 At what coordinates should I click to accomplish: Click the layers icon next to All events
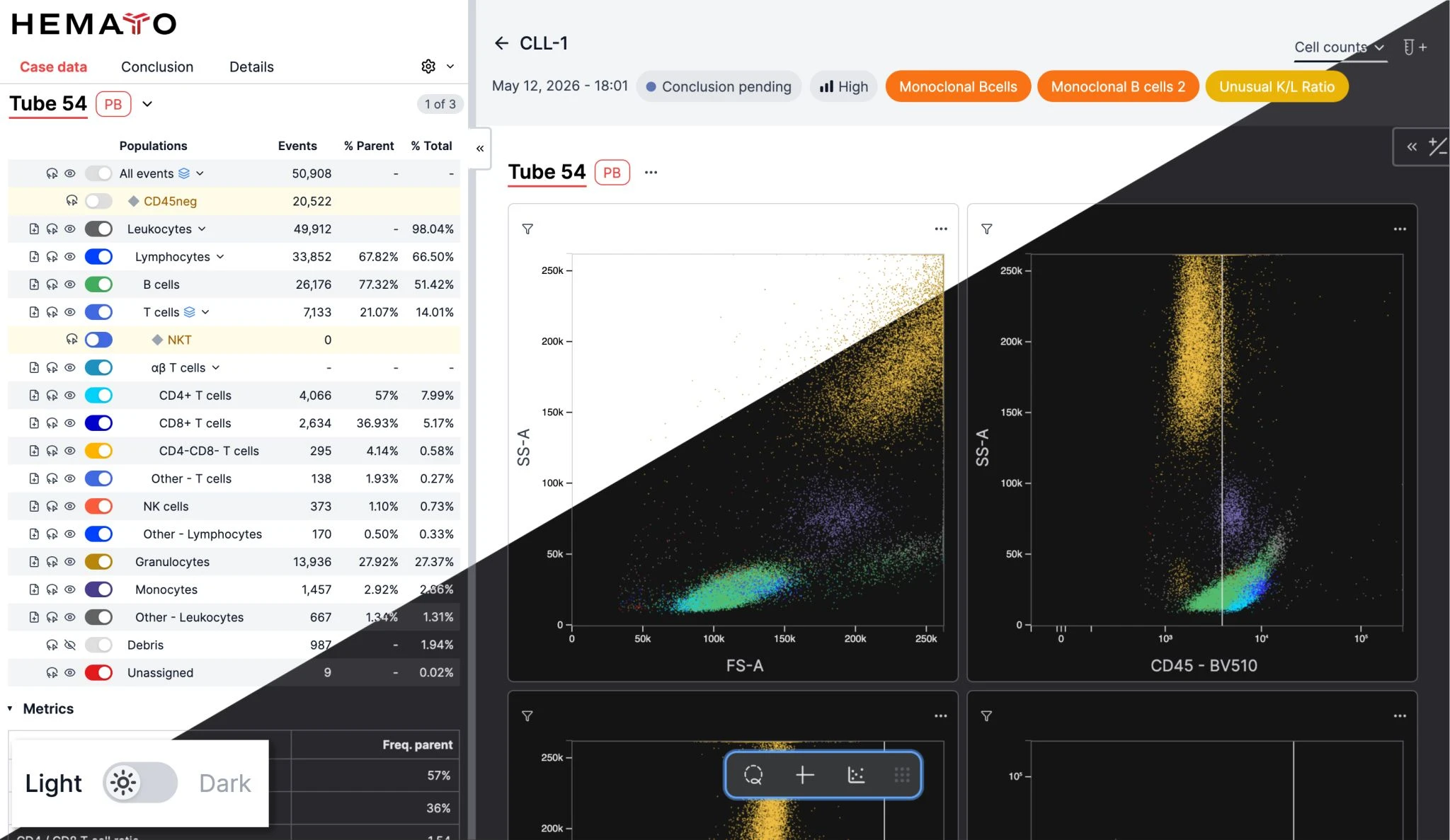pyautogui.click(x=184, y=173)
